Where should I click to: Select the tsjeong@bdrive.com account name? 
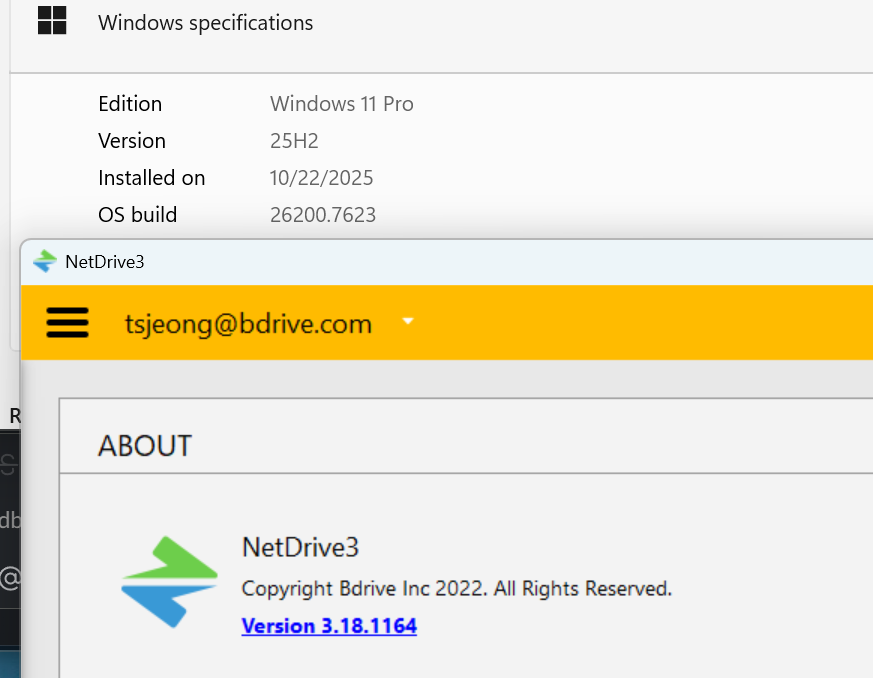248,323
